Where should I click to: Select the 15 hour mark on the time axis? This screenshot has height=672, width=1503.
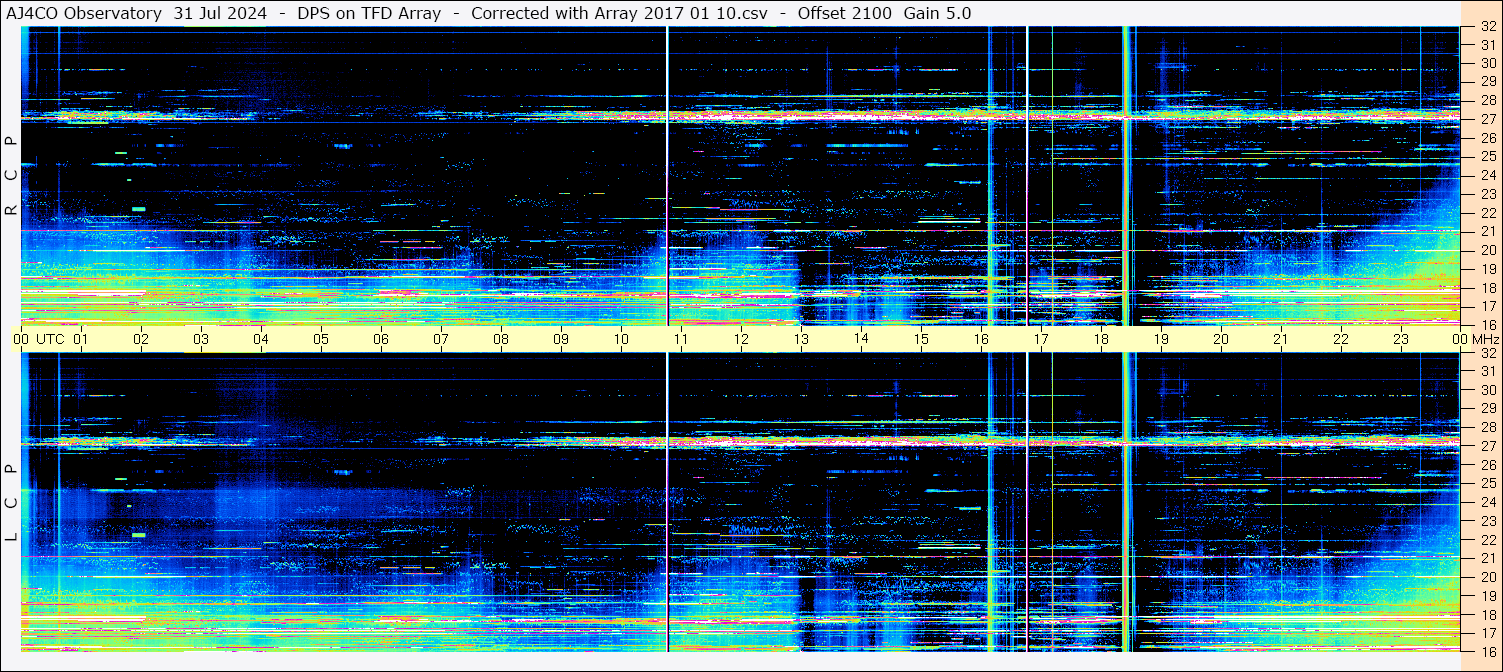pos(921,339)
